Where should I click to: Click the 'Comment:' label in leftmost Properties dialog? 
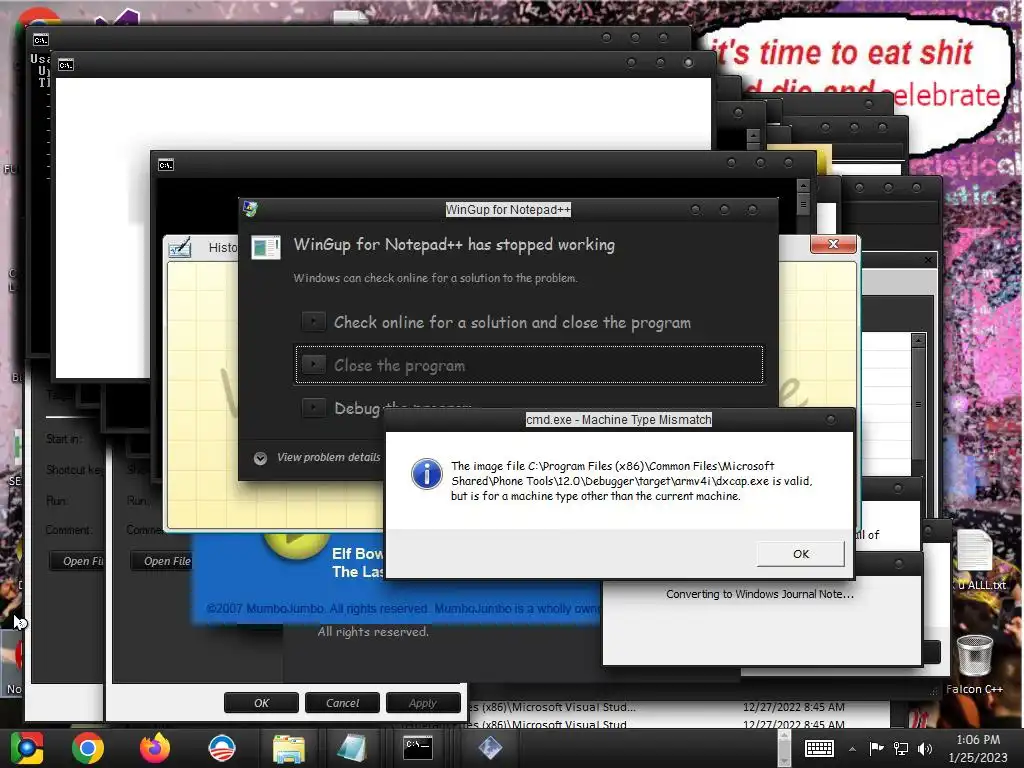click(69, 530)
